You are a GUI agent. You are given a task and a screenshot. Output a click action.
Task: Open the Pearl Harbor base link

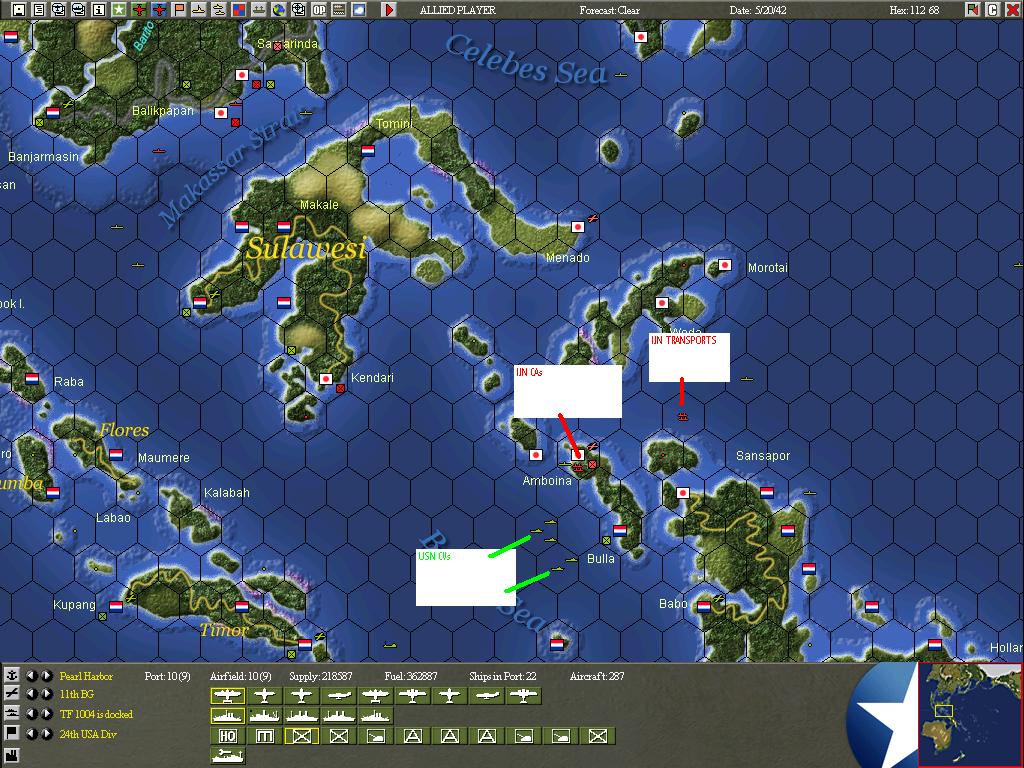86,676
